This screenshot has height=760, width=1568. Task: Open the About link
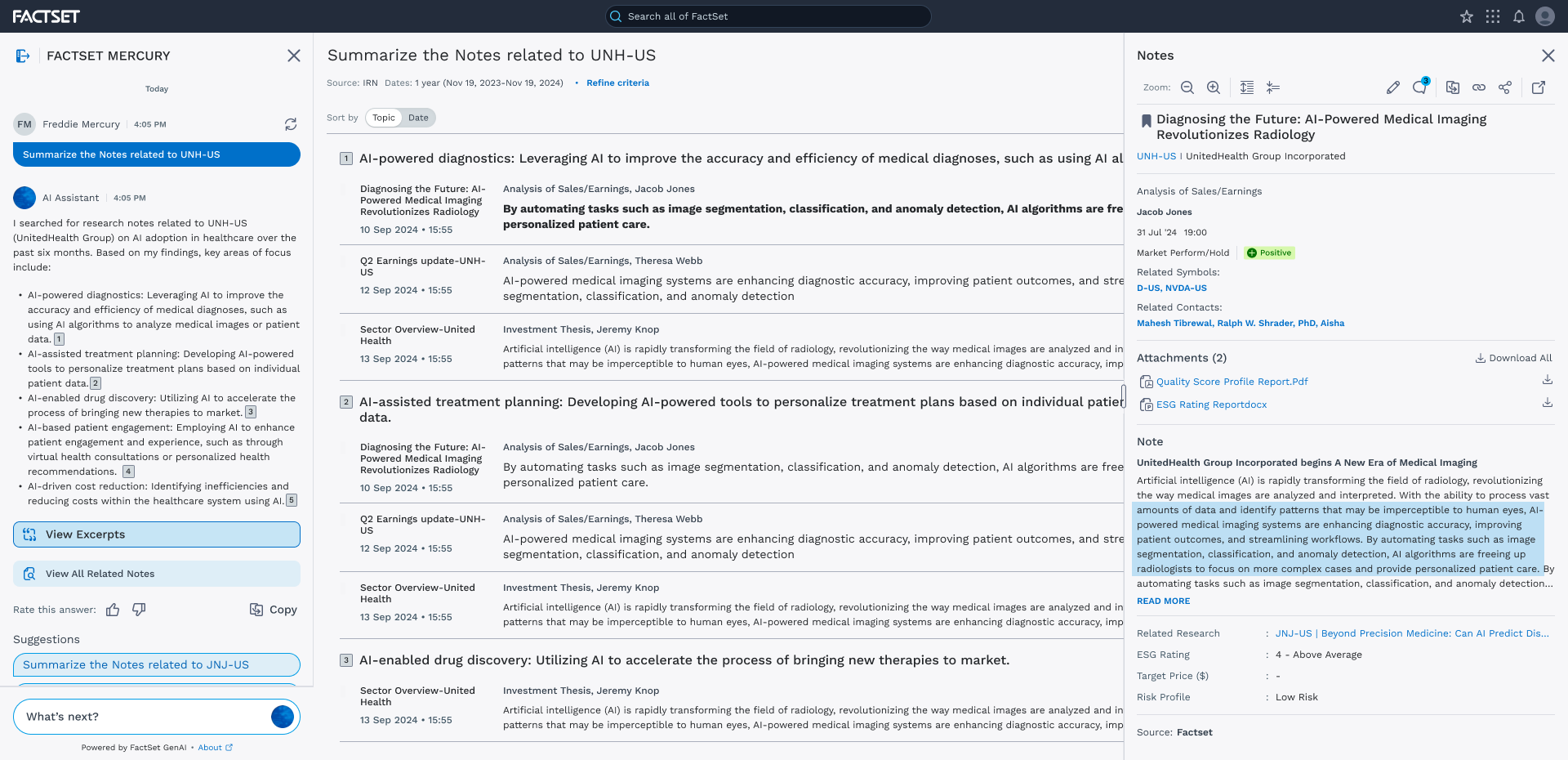(x=216, y=748)
